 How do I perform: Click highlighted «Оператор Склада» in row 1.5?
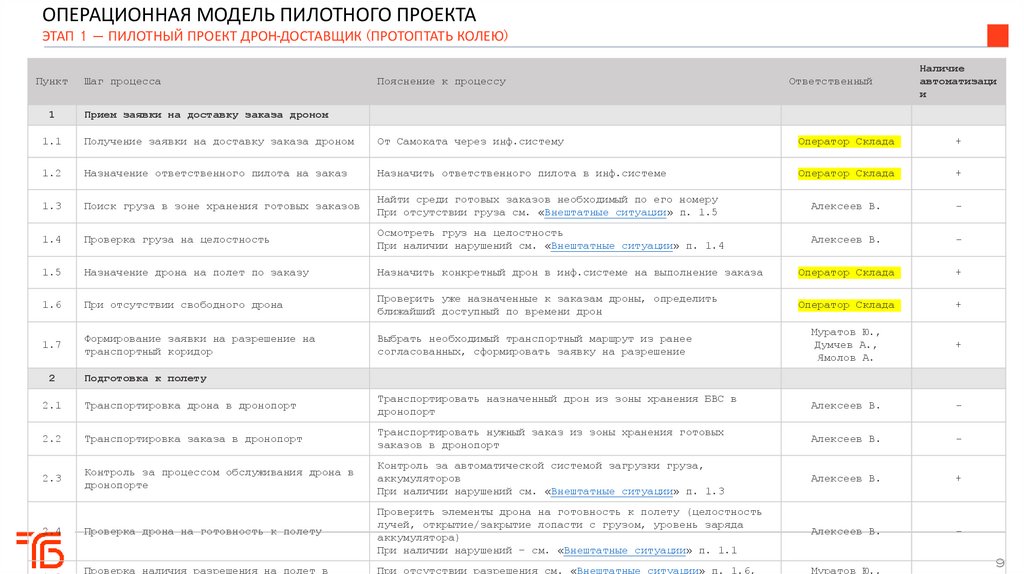coord(846,272)
